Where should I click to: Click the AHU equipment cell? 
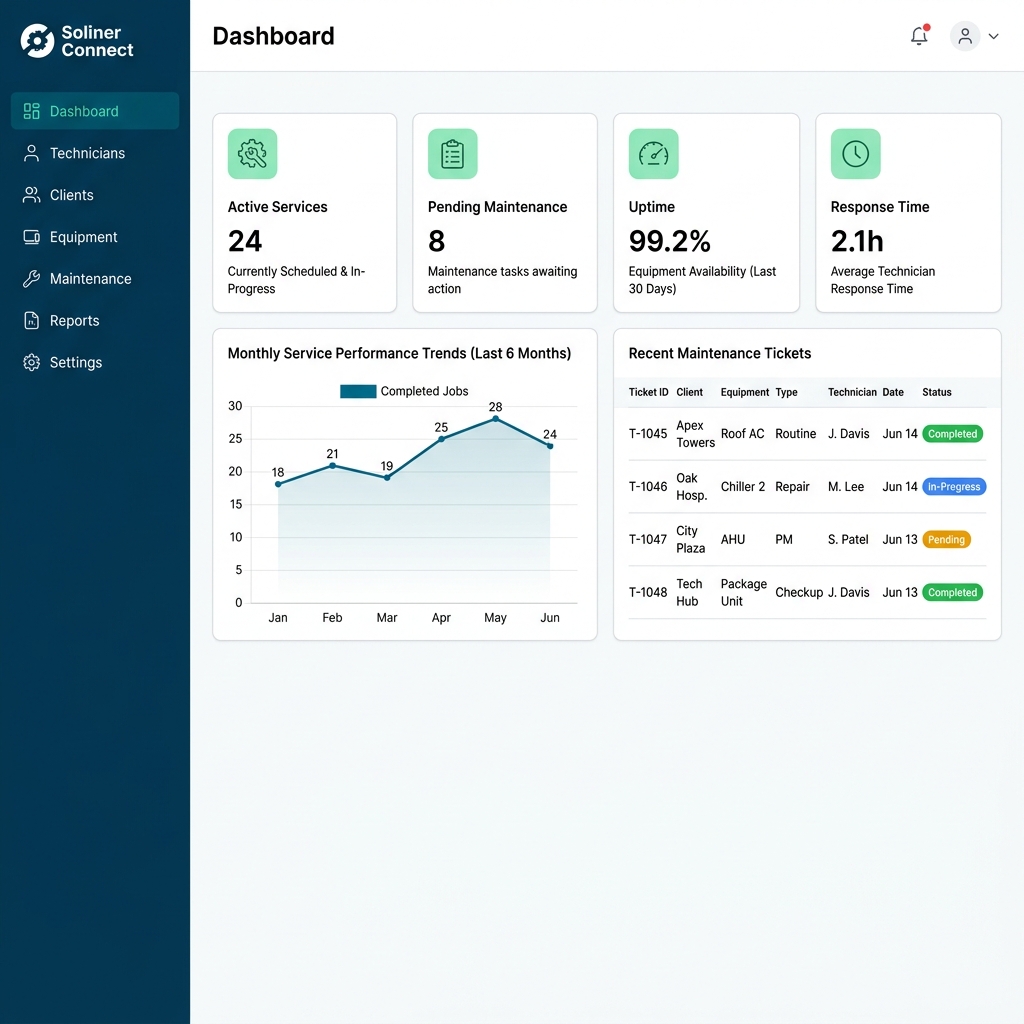click(x=733, y=539)
